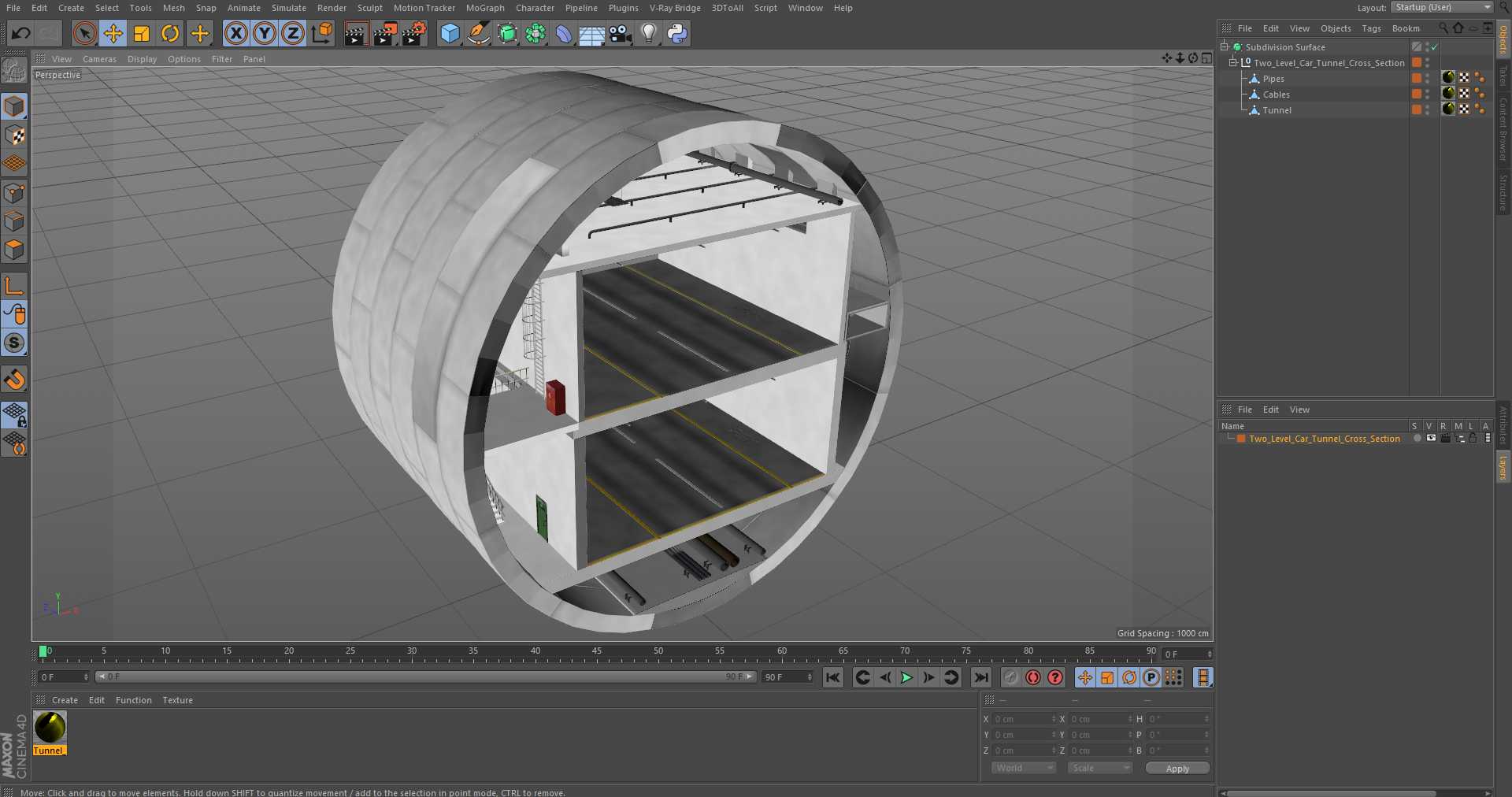This screenshot has width=1512, height=797.
Task: Collapse the Subdivision Surface tree node
Action: pyautogui.click(x=1225, y=46)
